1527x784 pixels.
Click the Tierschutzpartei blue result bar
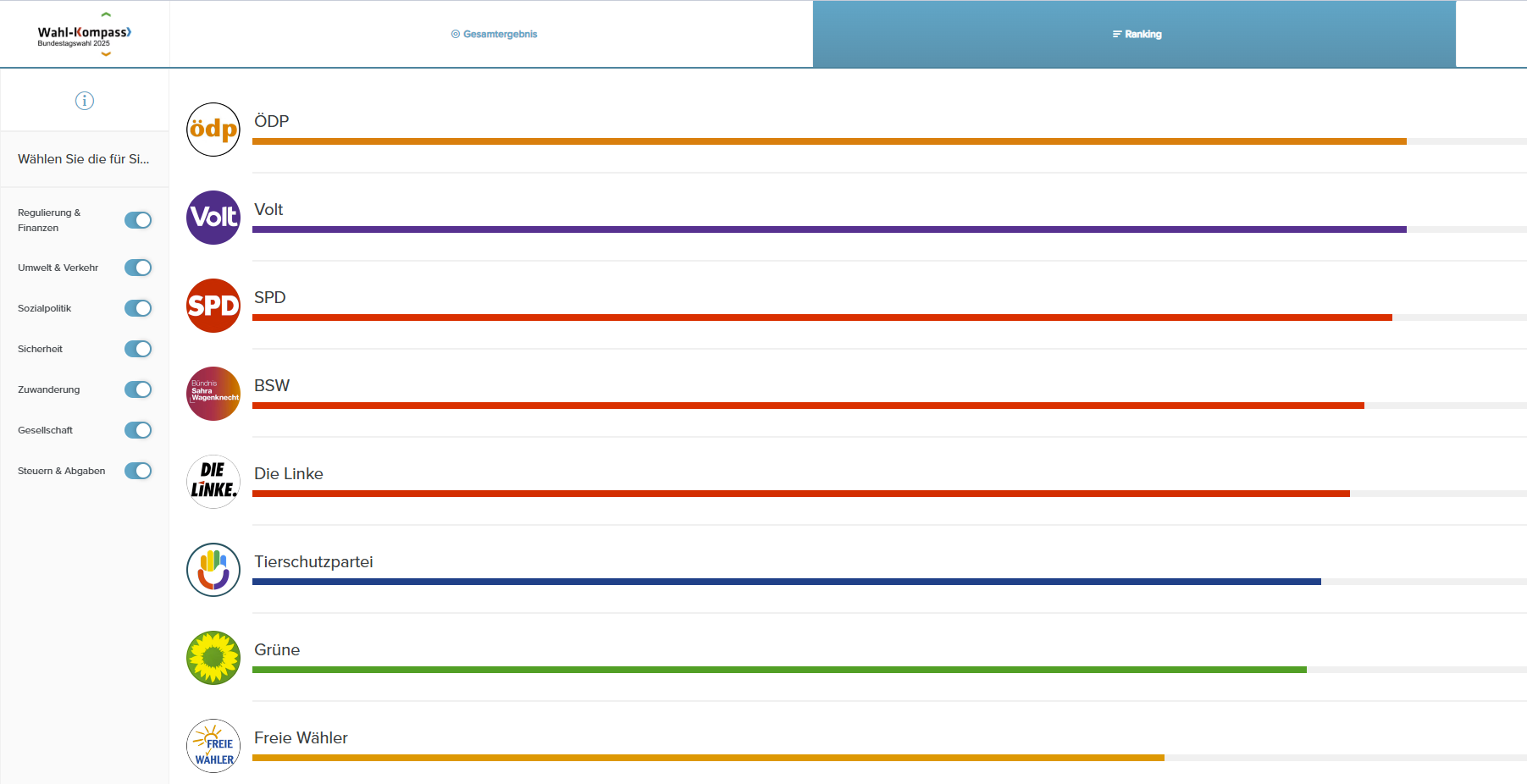pos(787,582)
